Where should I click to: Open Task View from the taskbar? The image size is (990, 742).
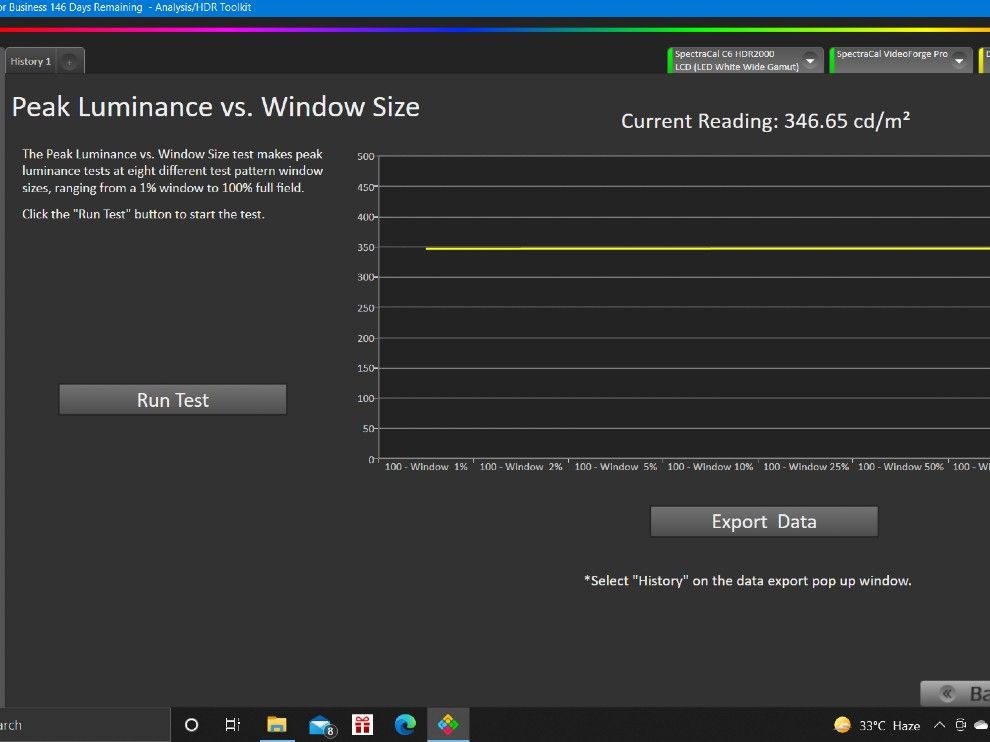[x=233, y=725]
